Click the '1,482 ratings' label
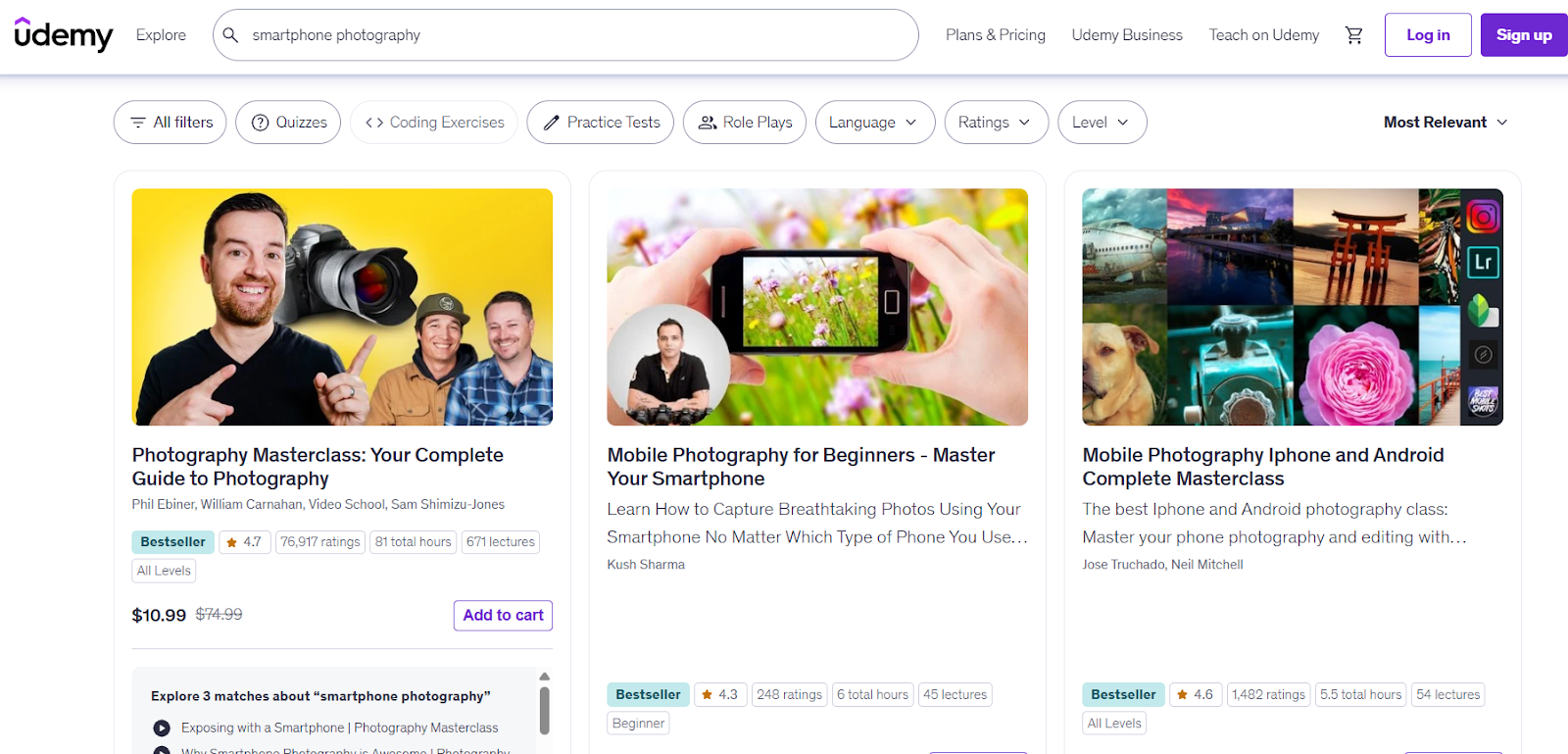Image resolution: width=1568 pixels, height=754 pixels. 1268,695
